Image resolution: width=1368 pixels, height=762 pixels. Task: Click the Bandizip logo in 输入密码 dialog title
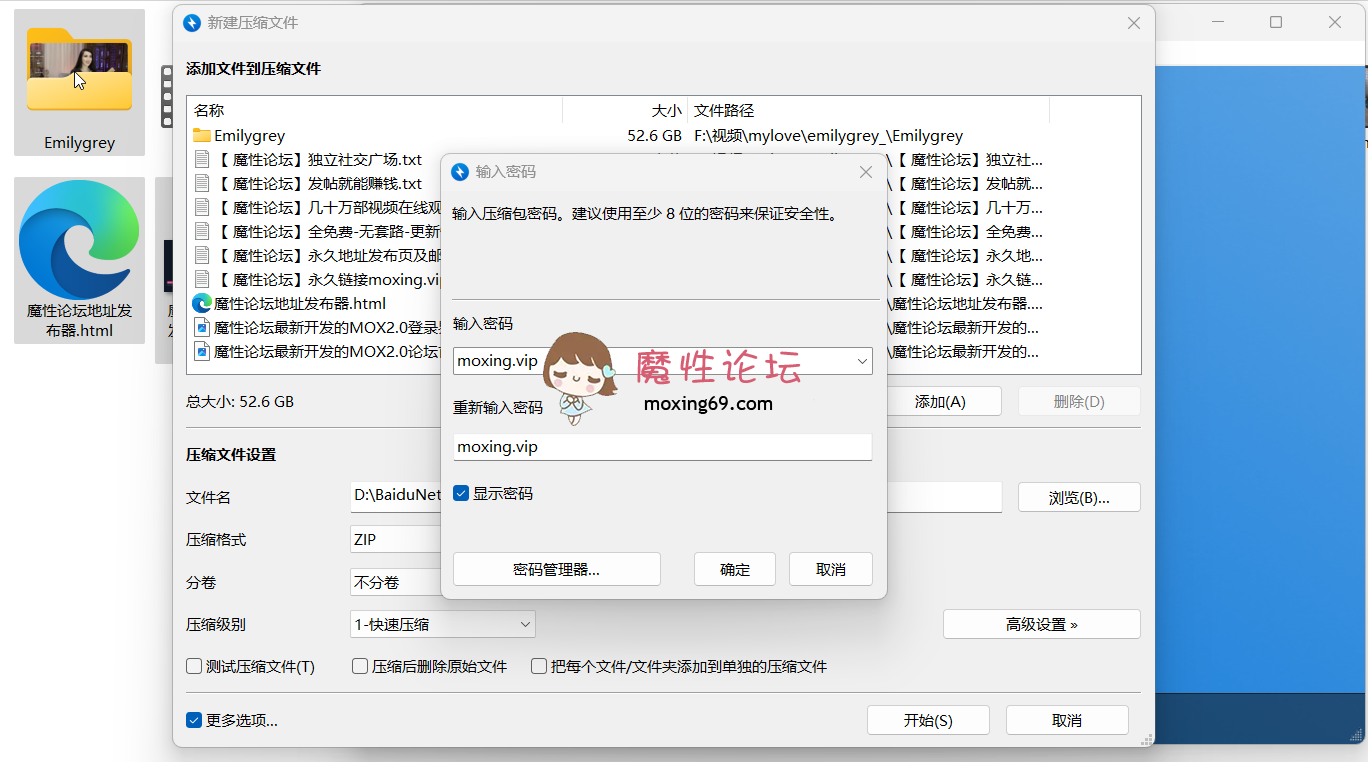[x=460, y=172]
